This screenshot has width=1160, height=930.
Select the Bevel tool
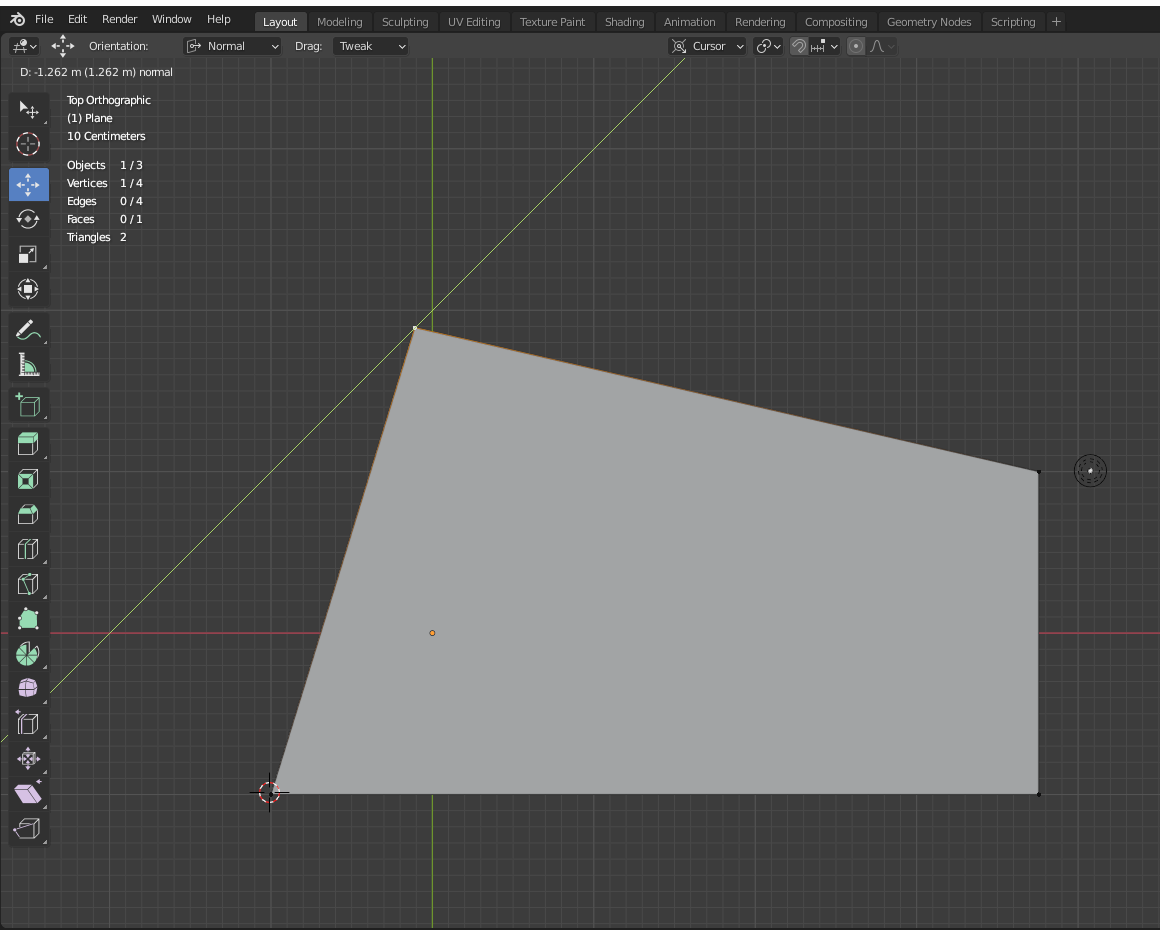click(28, 514)
